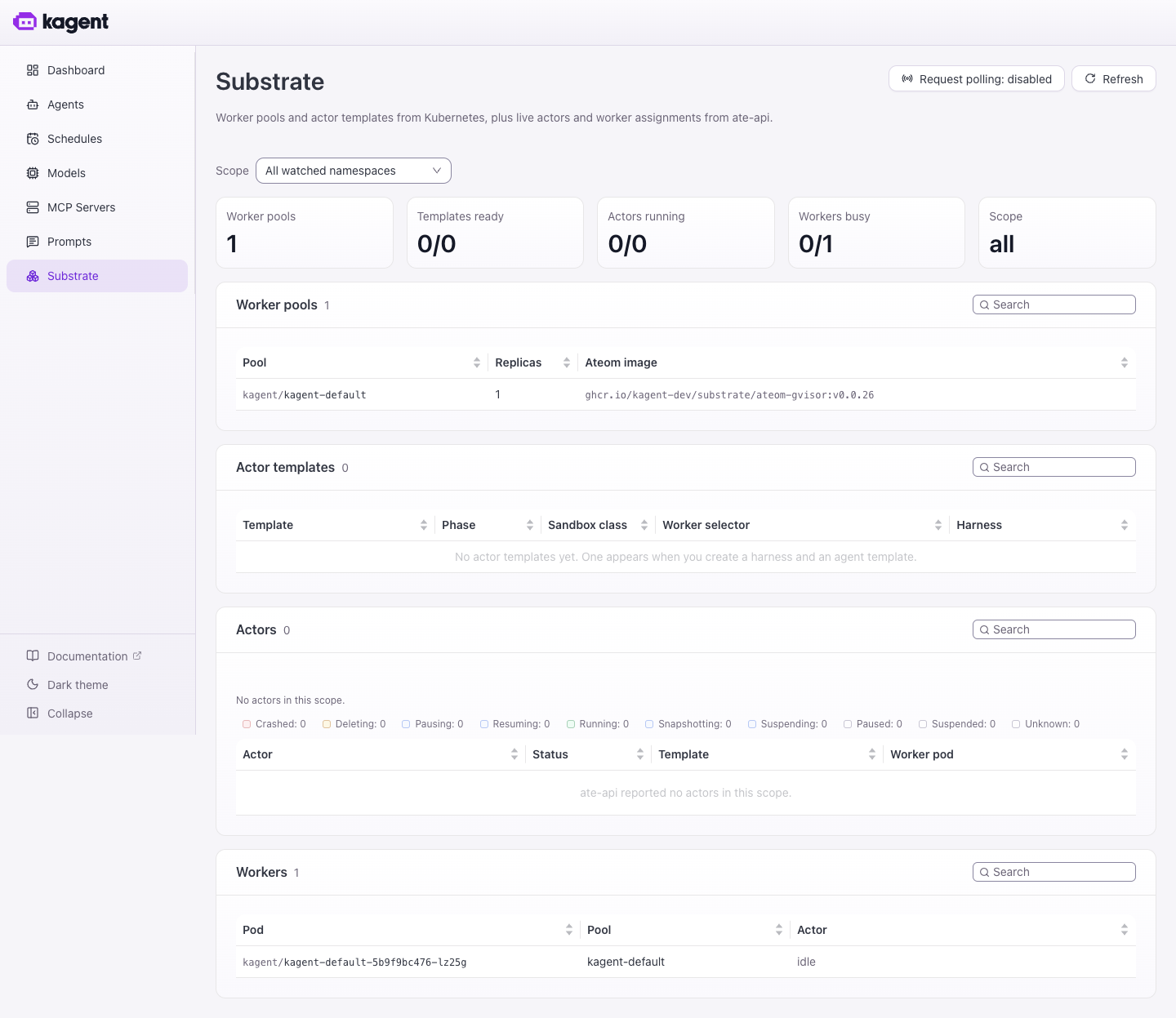Screen dimensions: 1176x1018
Task: Focus the Actor templates search field
Action: pos(1054,467)
